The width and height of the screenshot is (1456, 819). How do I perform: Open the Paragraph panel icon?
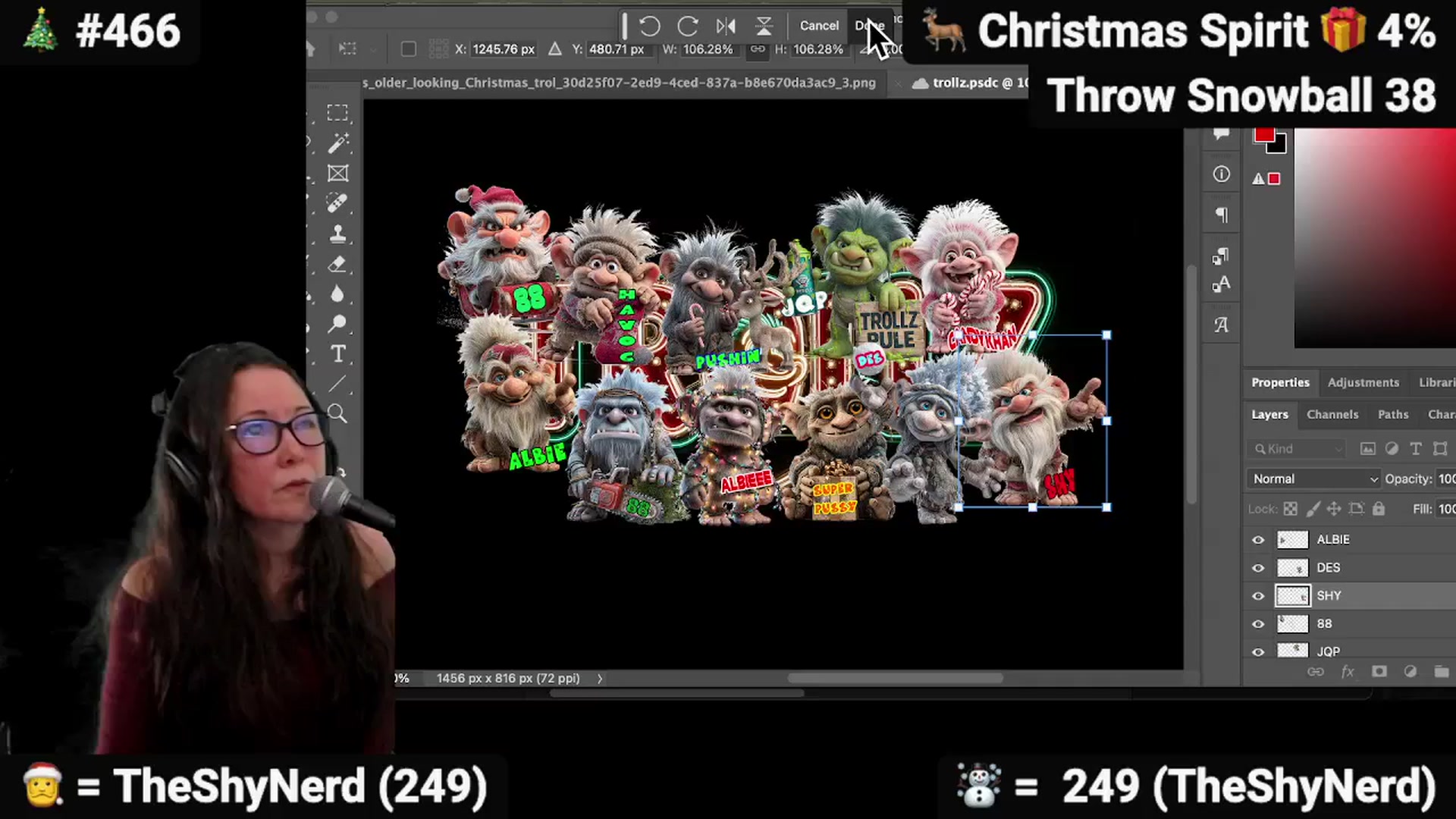click(x=1221, y=215)
